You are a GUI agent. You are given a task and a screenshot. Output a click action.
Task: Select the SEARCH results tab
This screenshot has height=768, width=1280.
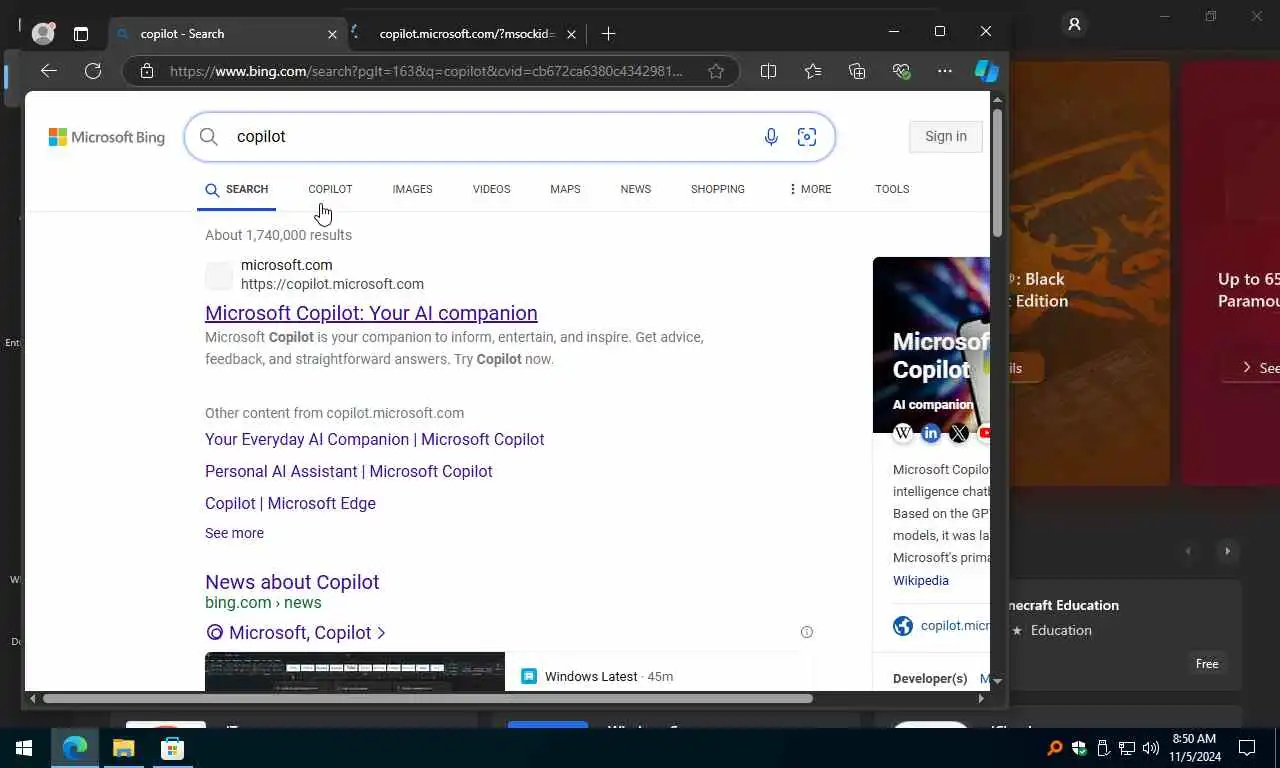(x=237, y=189)
